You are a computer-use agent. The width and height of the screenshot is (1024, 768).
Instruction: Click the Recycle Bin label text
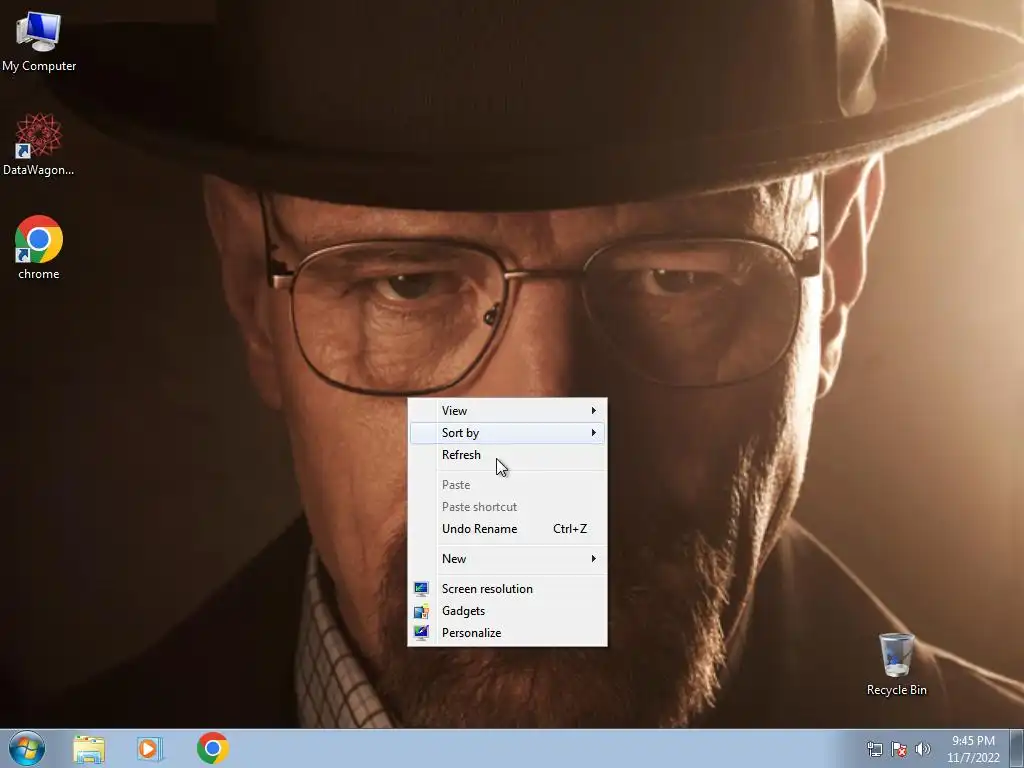pyautogui.click(x=897, y=690)
